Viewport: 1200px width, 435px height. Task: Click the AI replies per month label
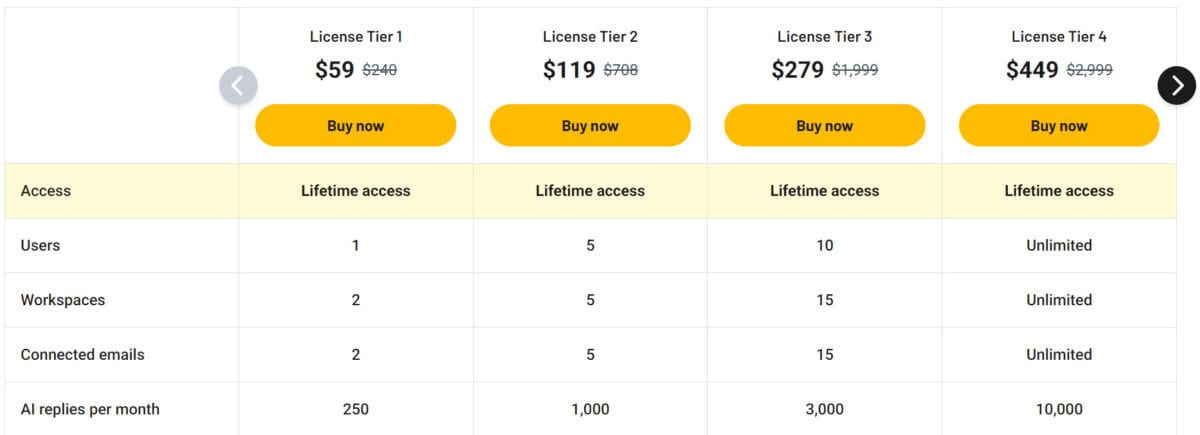tap(90, 409)
